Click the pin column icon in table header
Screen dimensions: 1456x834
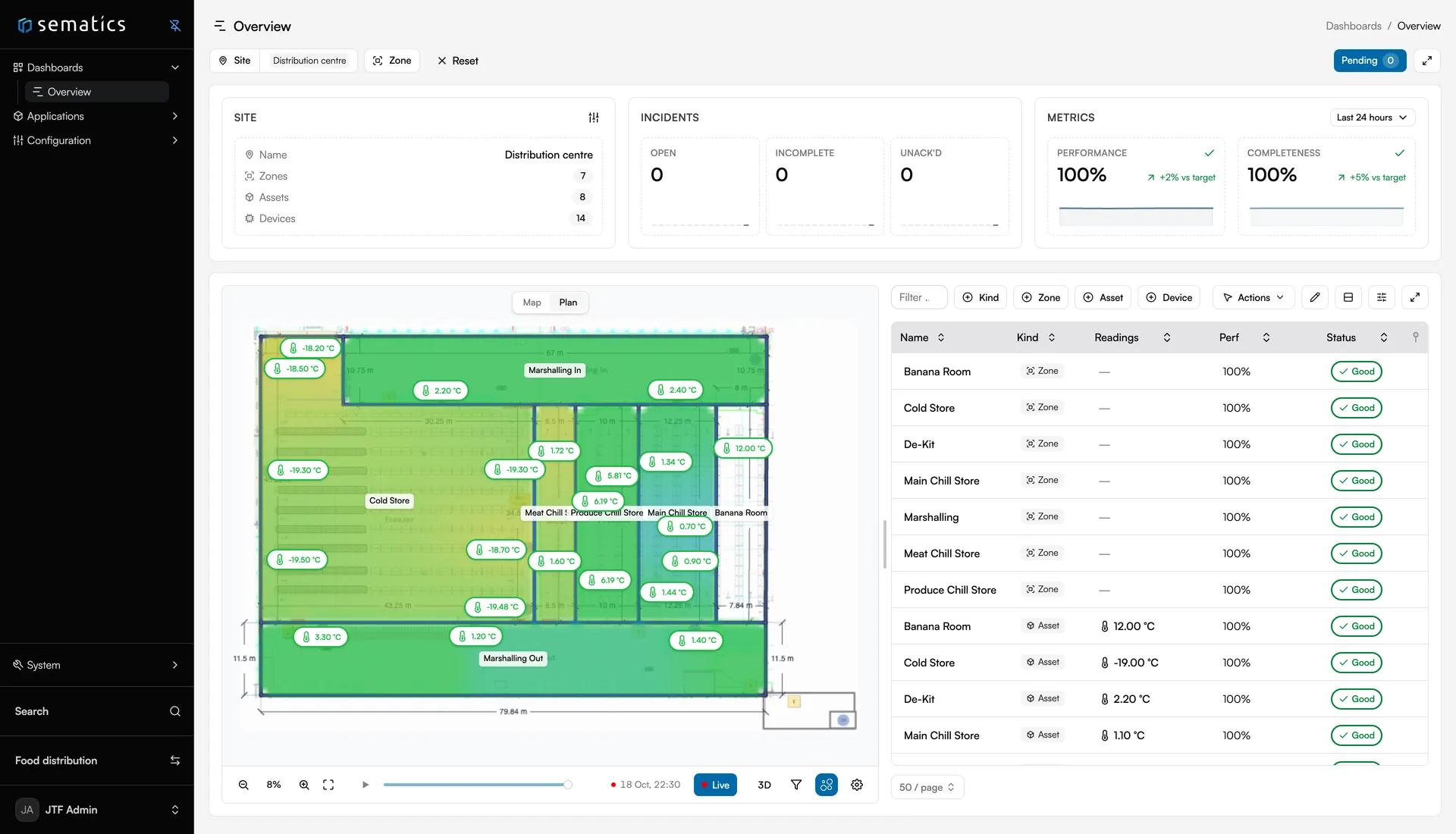point(1415,337)
